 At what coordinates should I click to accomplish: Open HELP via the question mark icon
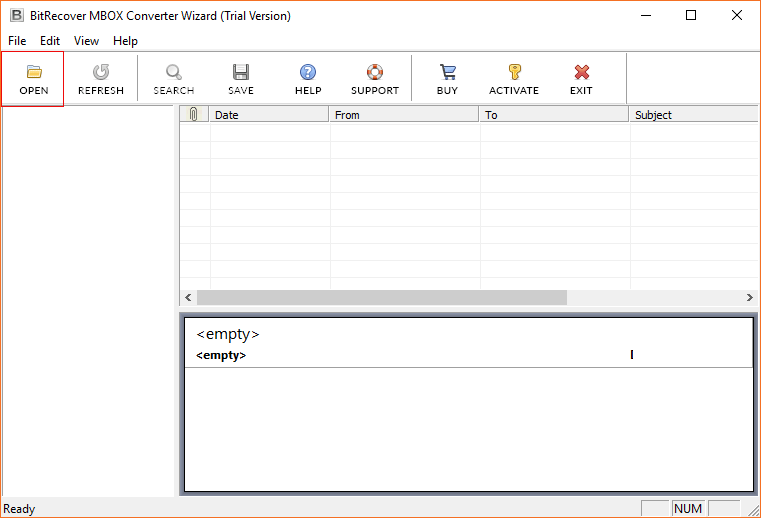308,72
